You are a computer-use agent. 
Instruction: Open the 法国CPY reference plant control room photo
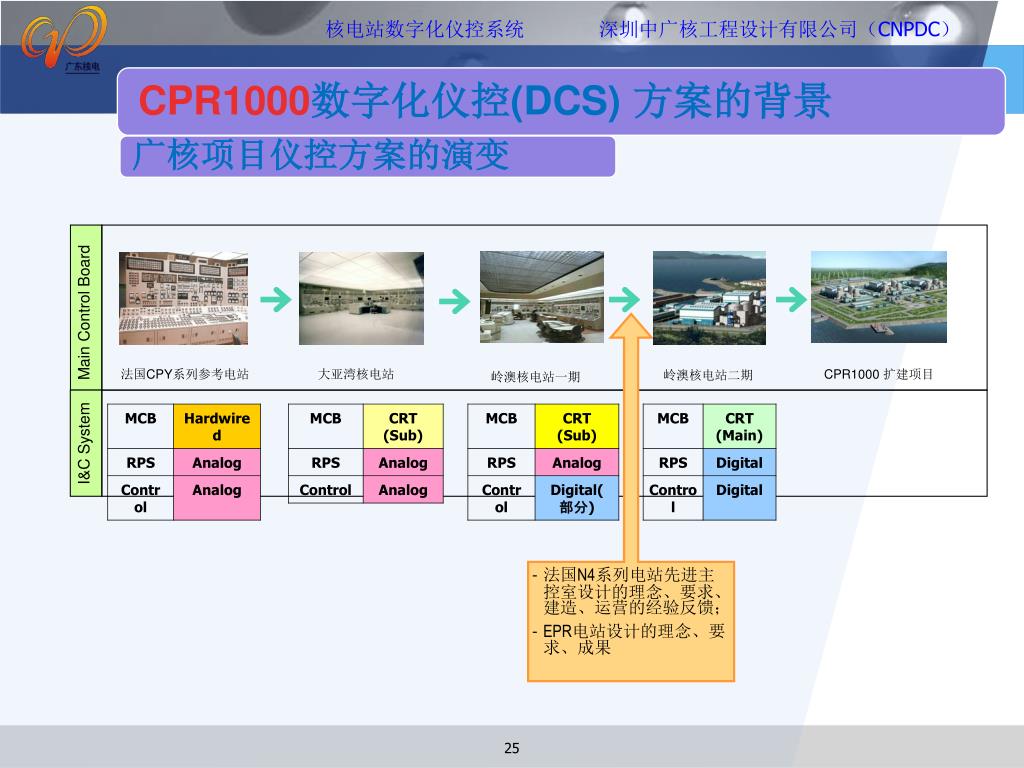click(x=184, y=298)
